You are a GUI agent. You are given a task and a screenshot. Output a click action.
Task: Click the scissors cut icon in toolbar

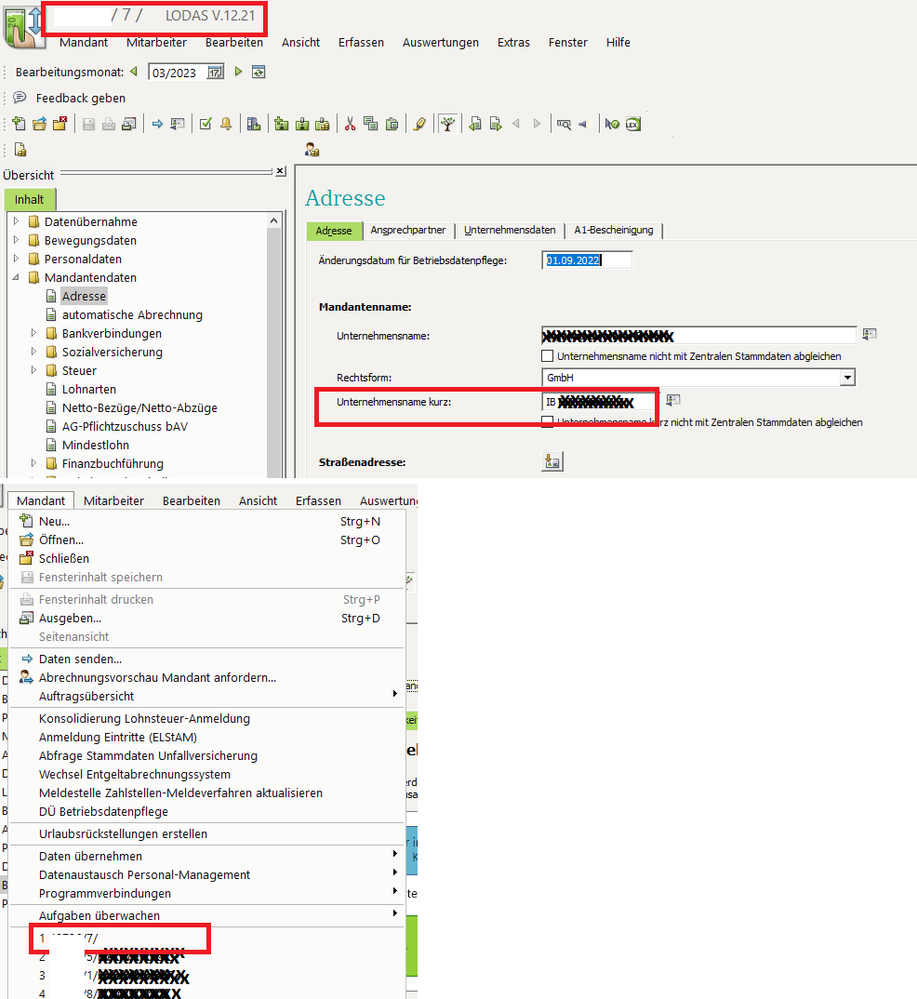(350, 124)
